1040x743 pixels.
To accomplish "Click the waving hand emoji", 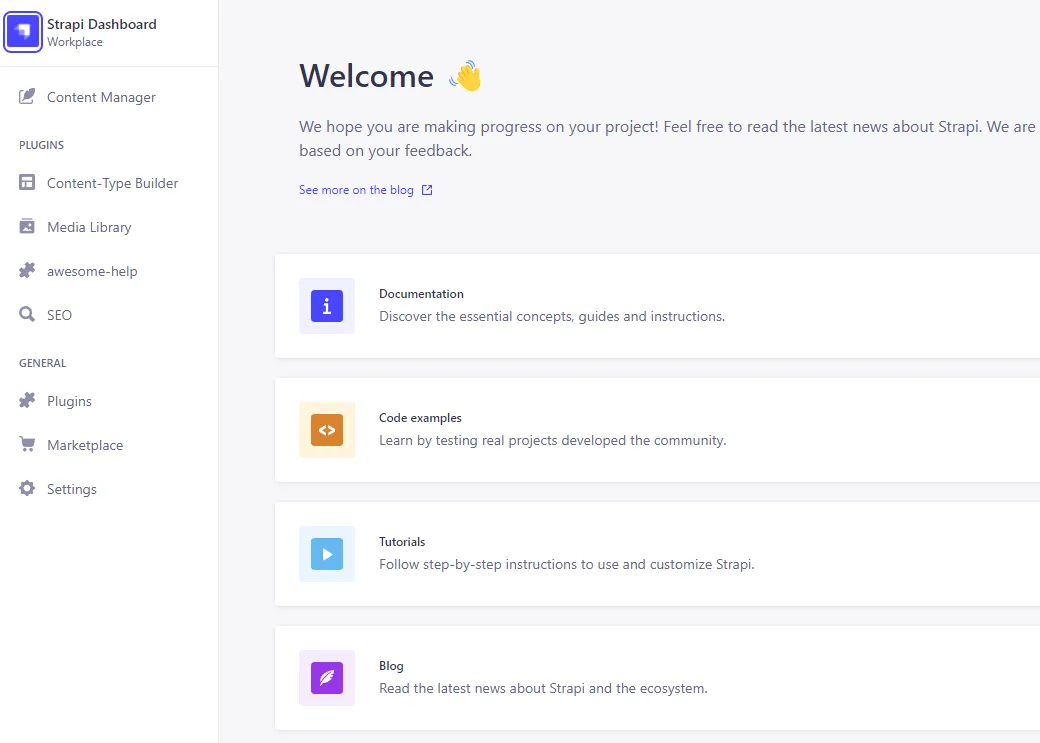I will click(x=466, y=76).
